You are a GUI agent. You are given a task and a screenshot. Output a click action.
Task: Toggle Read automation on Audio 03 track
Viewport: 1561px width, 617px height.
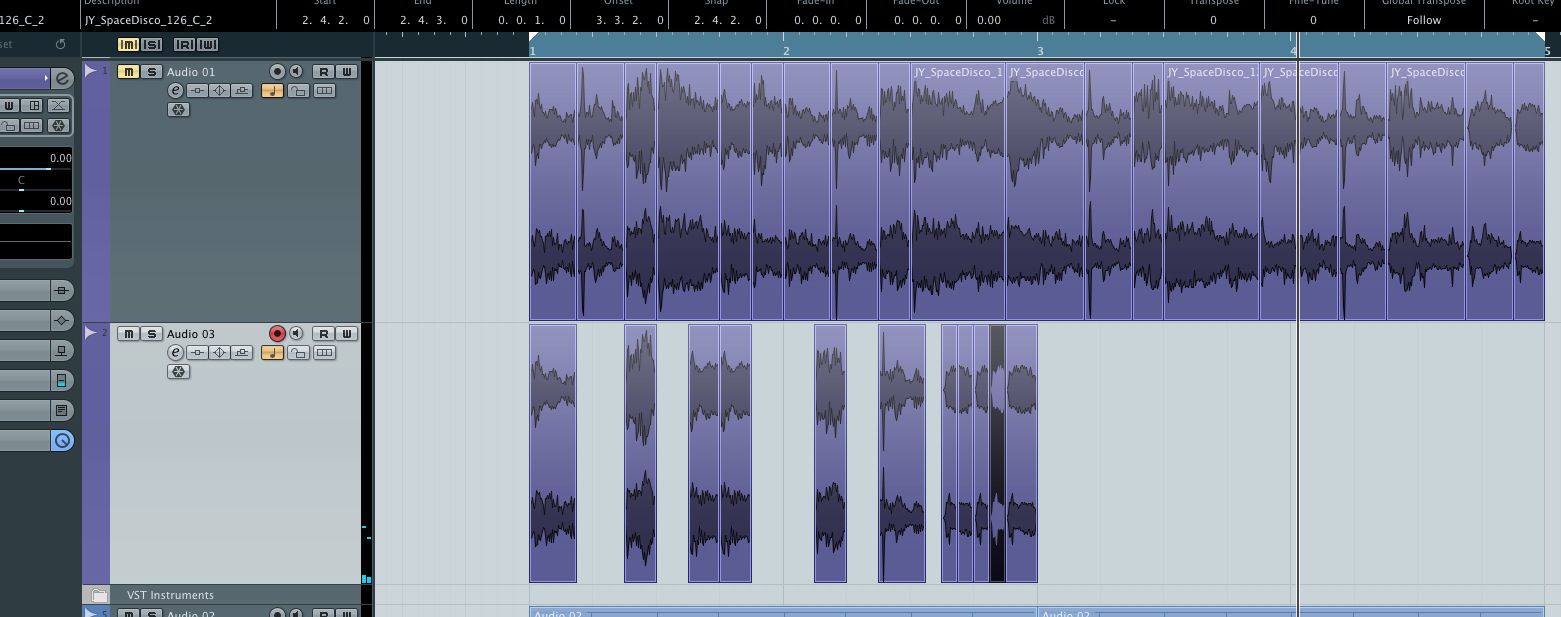323,333
